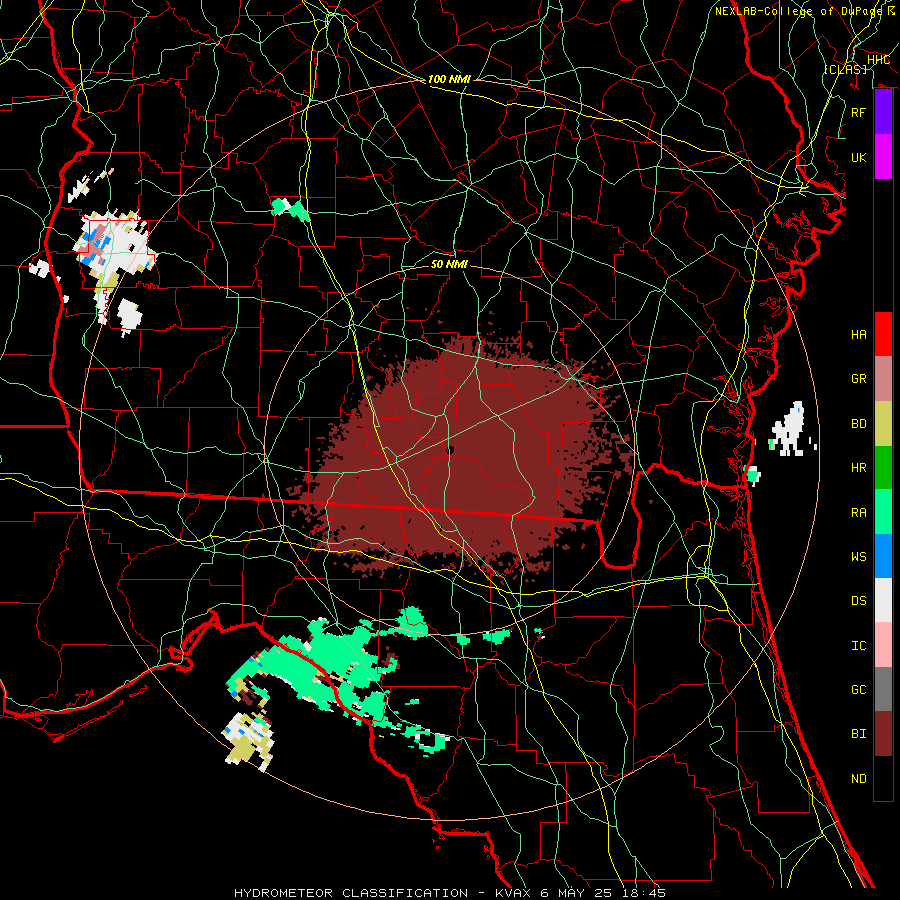Pick the mint green RA legend swatch
The image size is (900, 900).
(883, 512)
